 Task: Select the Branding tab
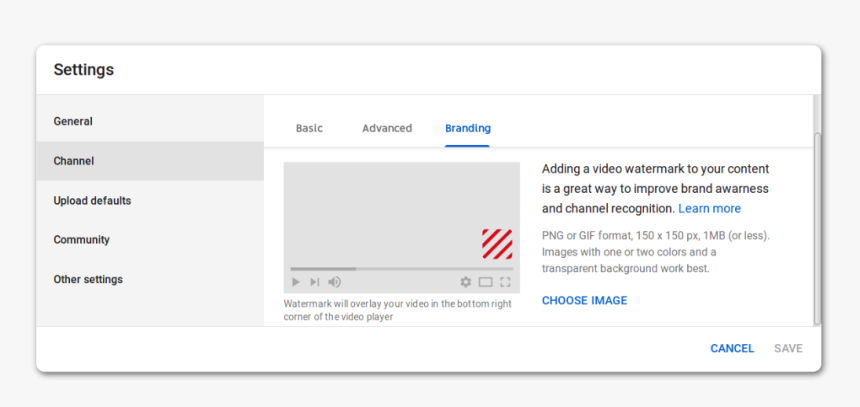coord(468,128)
